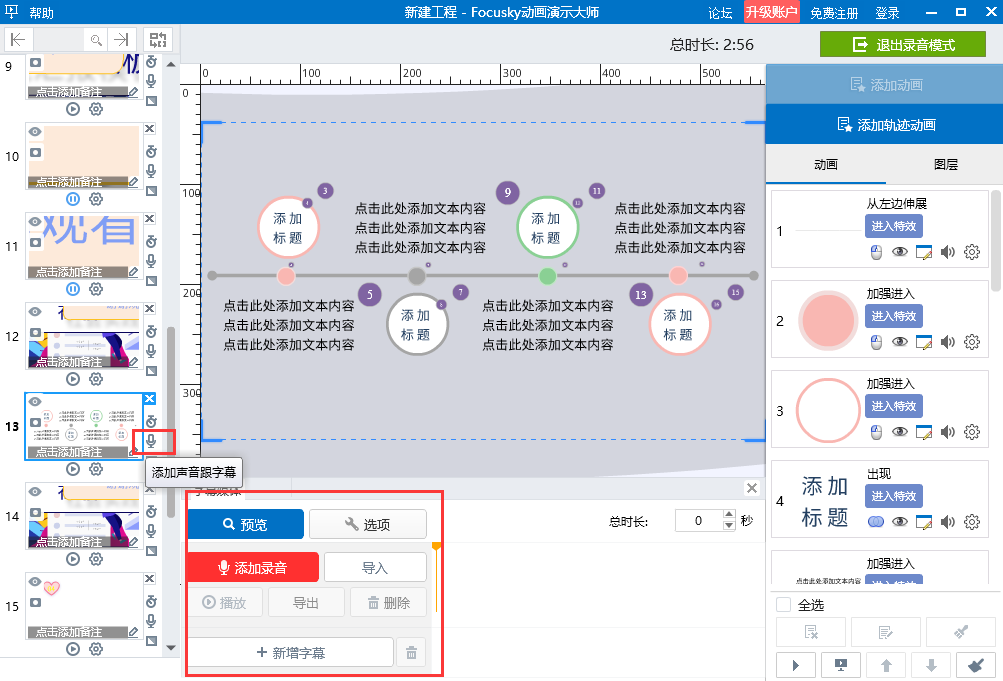The image size is (1003, 681).
Task: Open the edit window icon for animation 3
Action: 924,432
